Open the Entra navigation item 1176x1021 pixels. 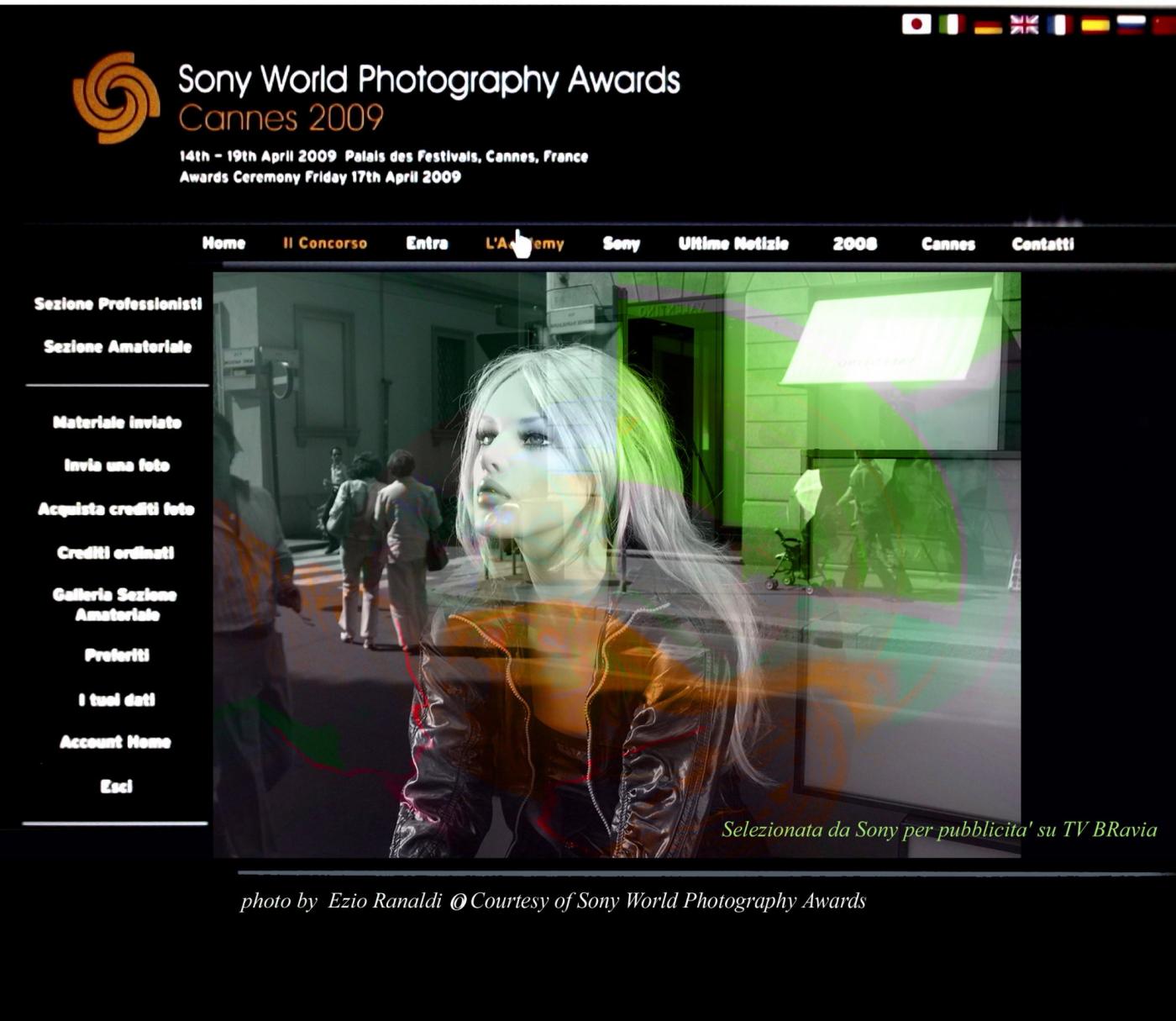(427, 244)
